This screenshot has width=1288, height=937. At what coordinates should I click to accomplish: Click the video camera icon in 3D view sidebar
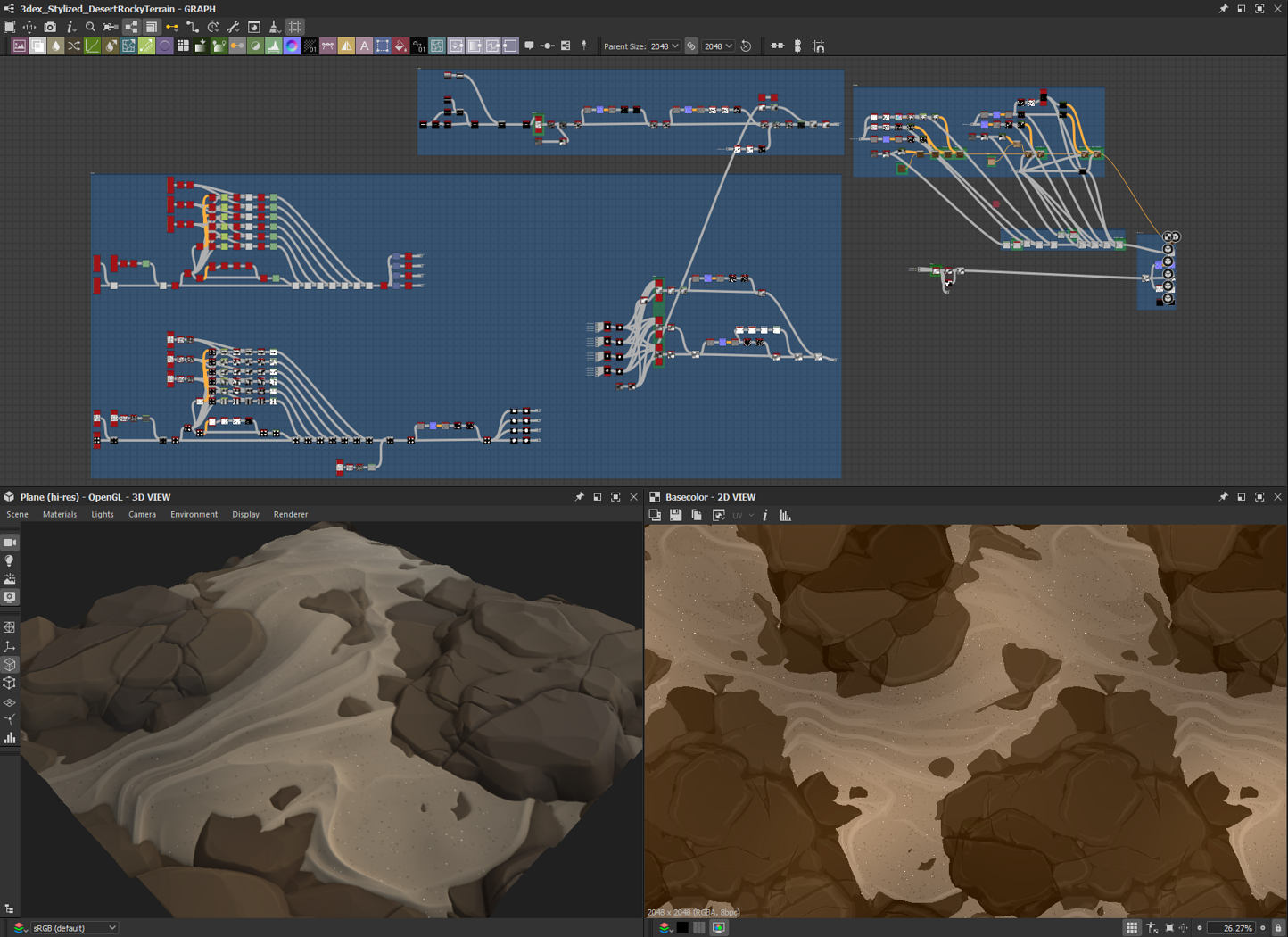tap(10, 543)
